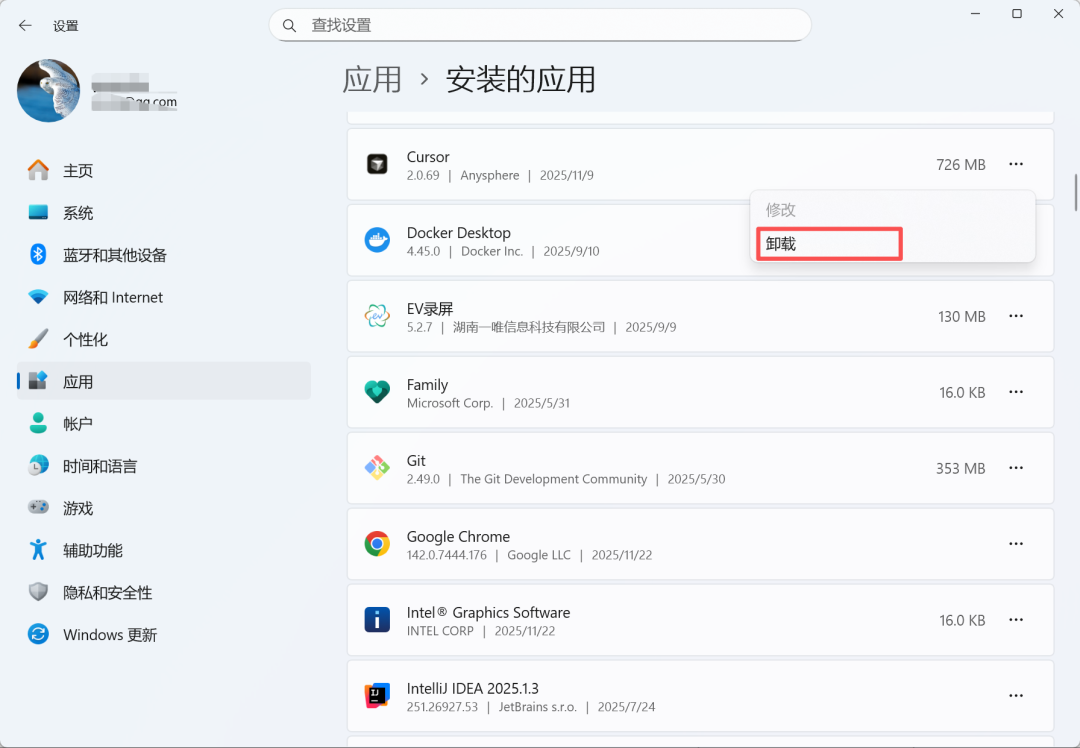Go to 网络和 Internet settings
This screenshot has width=1080, height=748.
pyautogui.click(x=164, y=297)
